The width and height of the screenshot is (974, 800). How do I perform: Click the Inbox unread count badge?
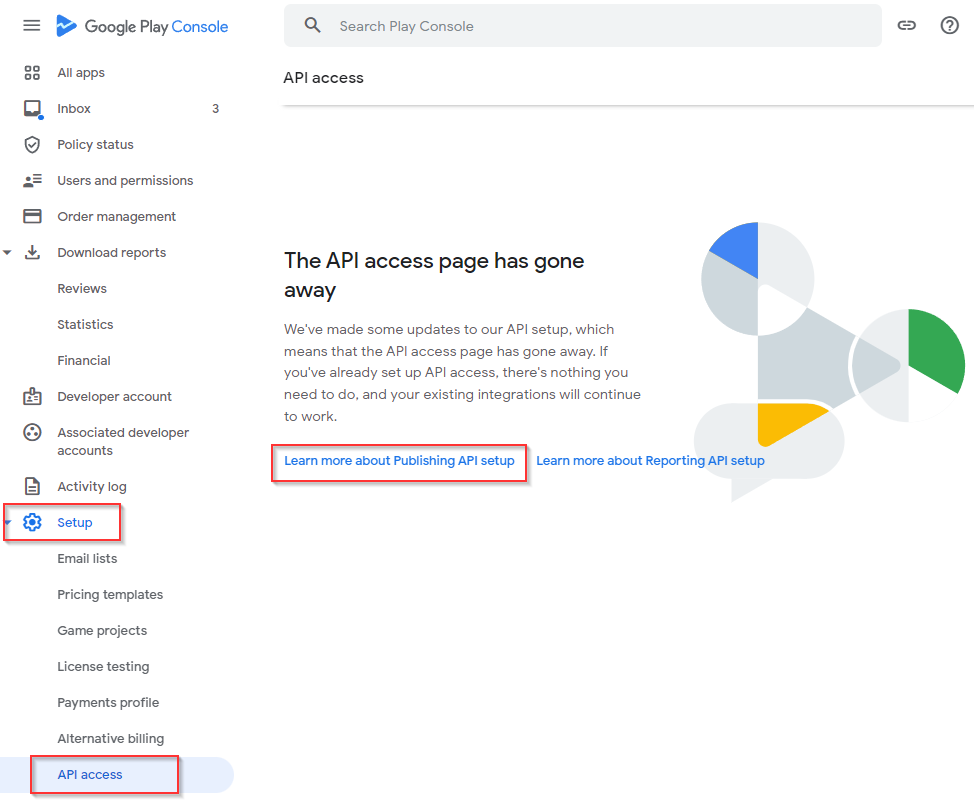pyautogui.click(x=215, y=108)
